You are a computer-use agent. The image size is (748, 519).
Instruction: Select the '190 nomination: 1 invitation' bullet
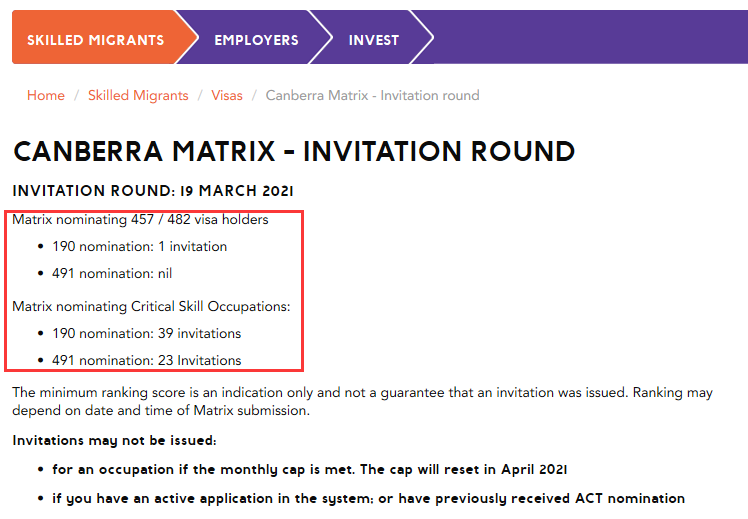[140, 246]
